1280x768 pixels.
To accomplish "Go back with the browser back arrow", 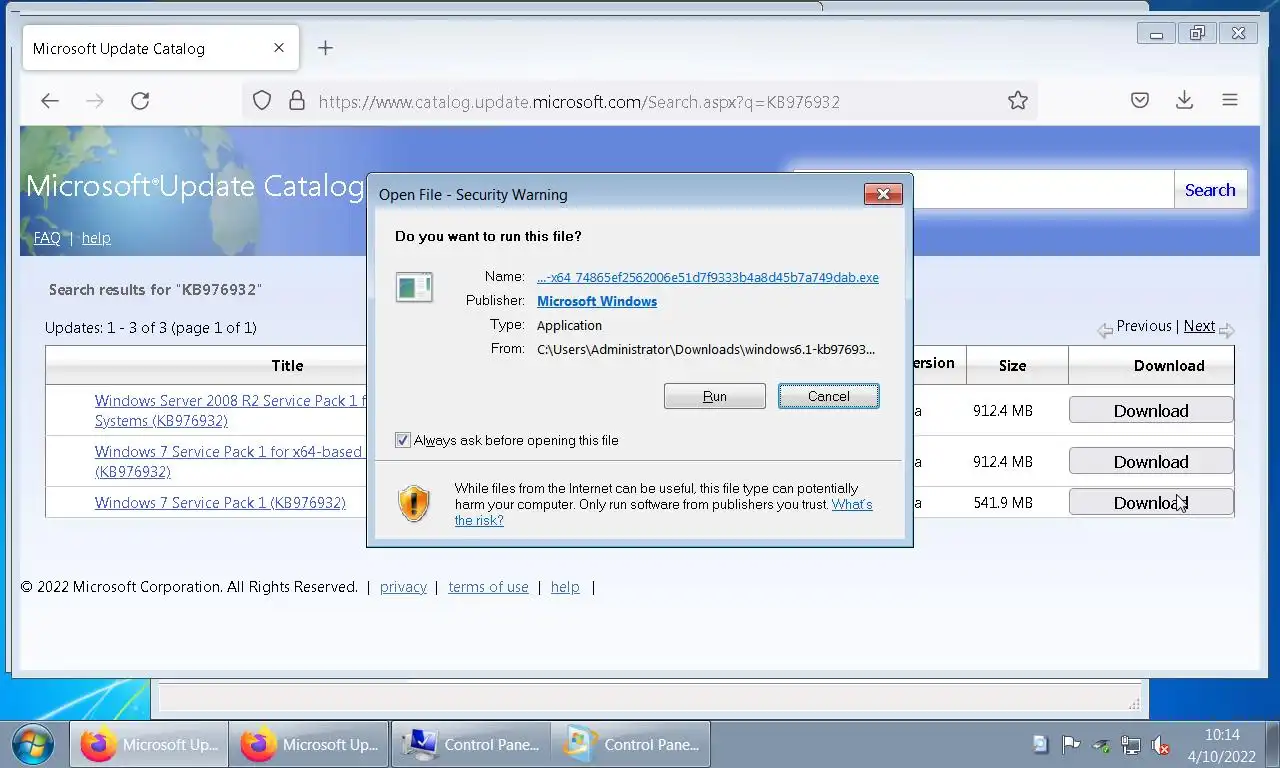I will [x=50, y=100].
